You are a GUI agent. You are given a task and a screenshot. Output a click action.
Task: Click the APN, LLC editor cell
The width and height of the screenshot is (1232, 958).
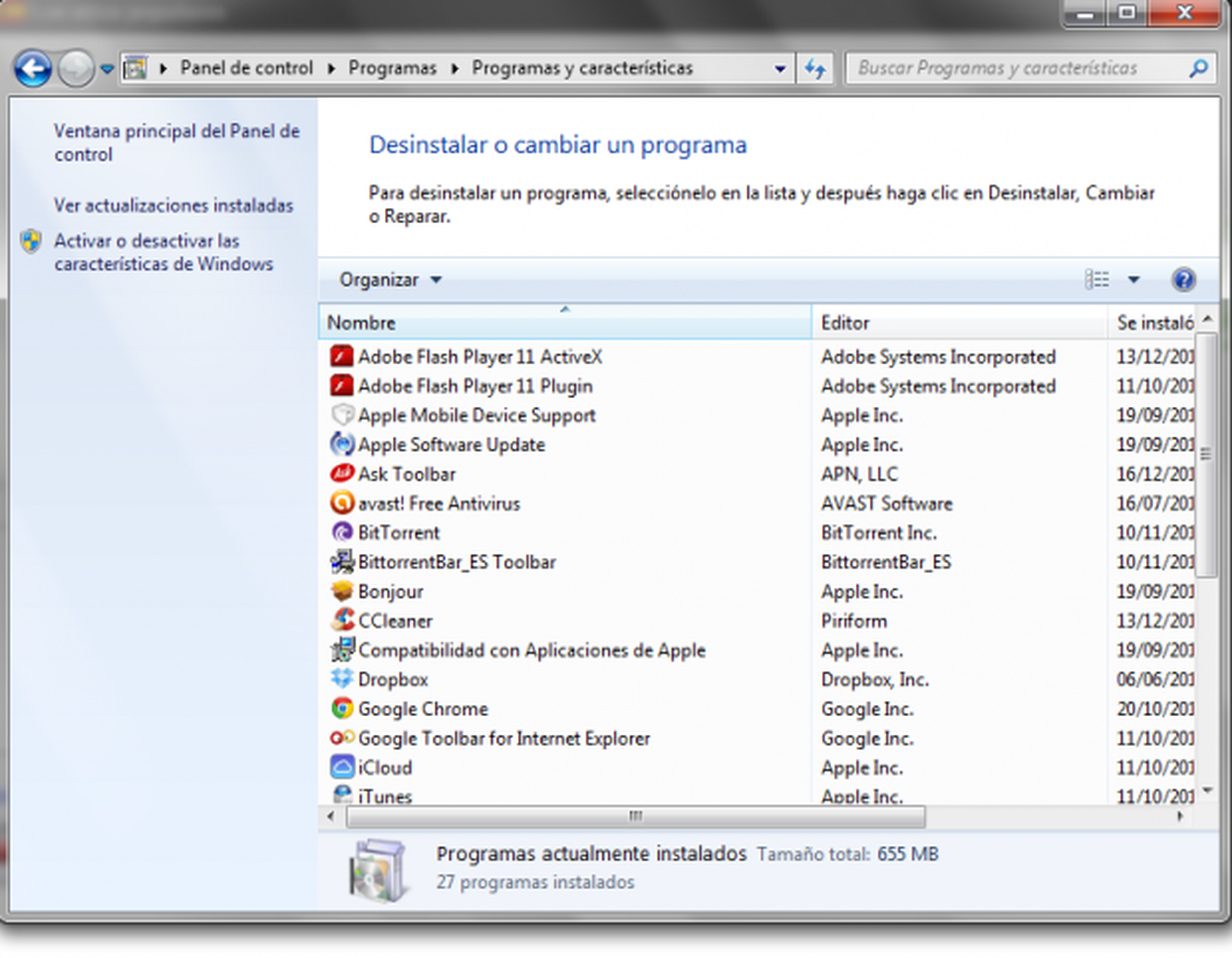(859, 474)
